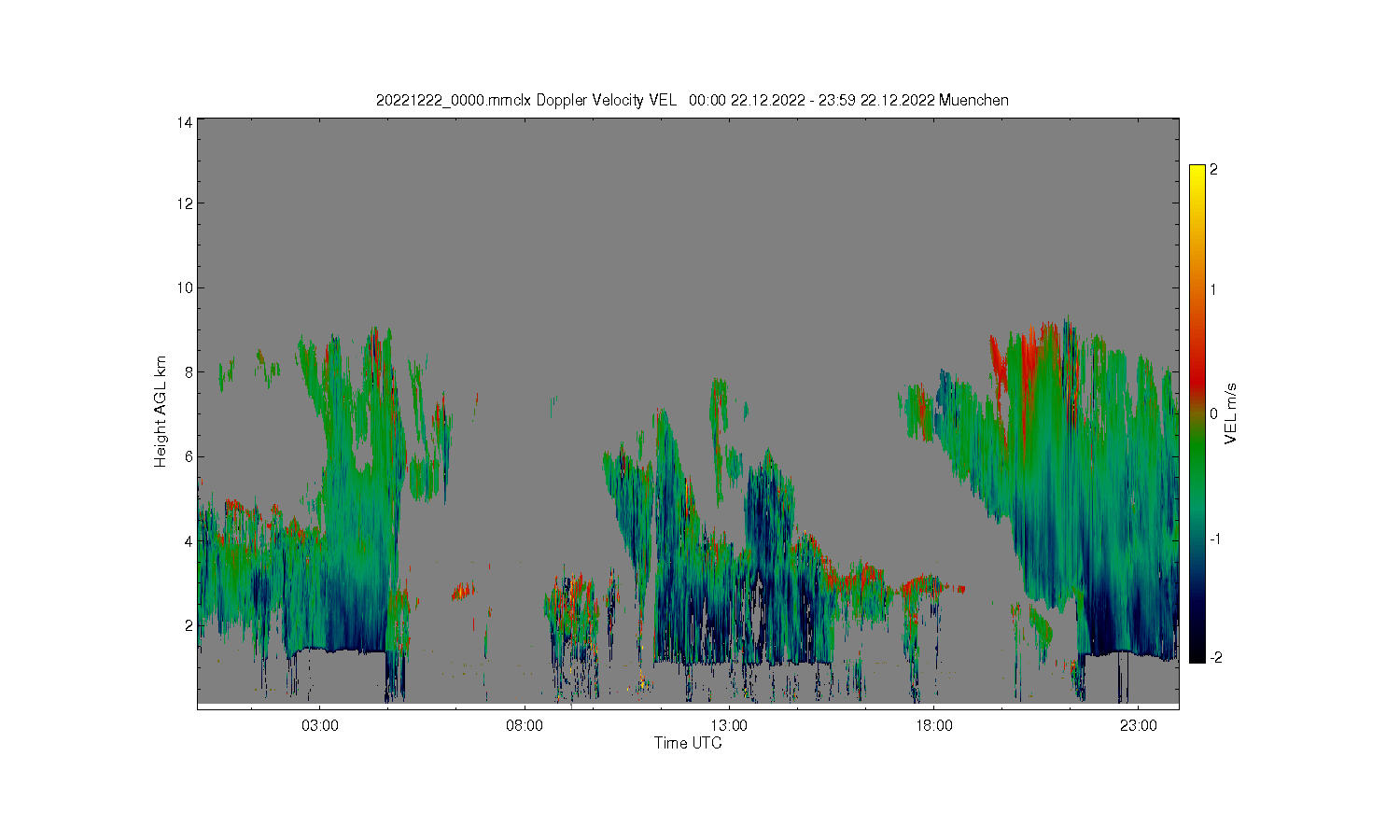Click the colorbar tick label '-1'
This screenshot has width=1400, height=840.
click(x=1216, y=539)
